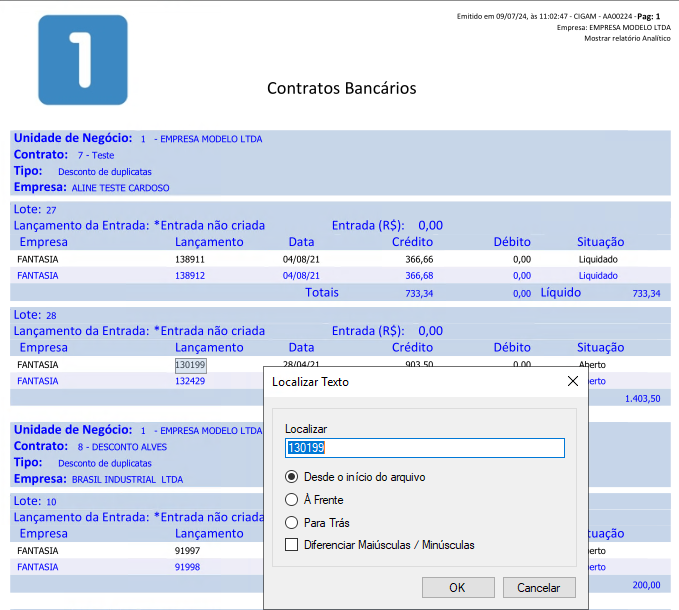Click the blue number 1 logo

tap(83, 60)
